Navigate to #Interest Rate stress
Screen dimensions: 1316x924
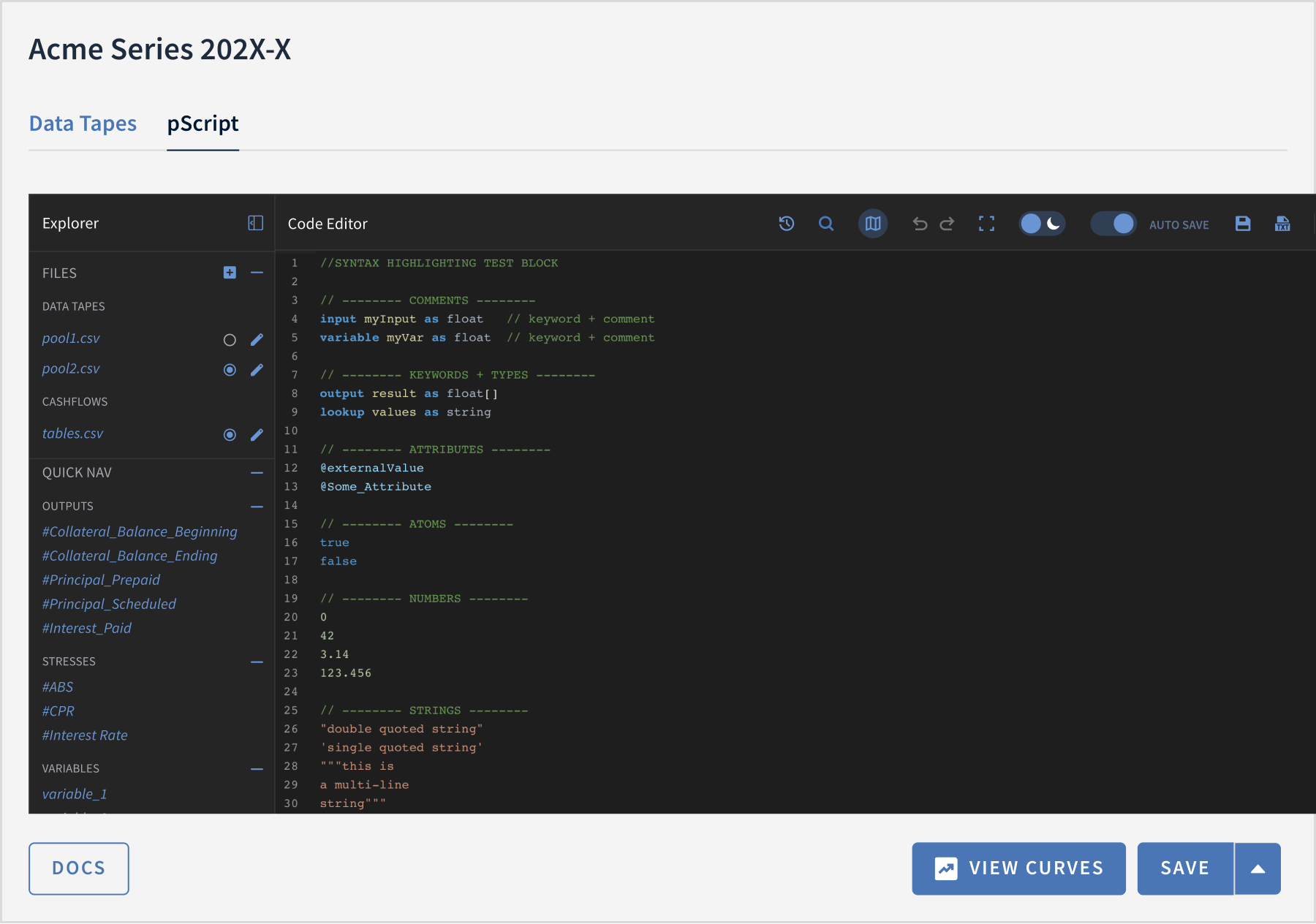(85, 735)
